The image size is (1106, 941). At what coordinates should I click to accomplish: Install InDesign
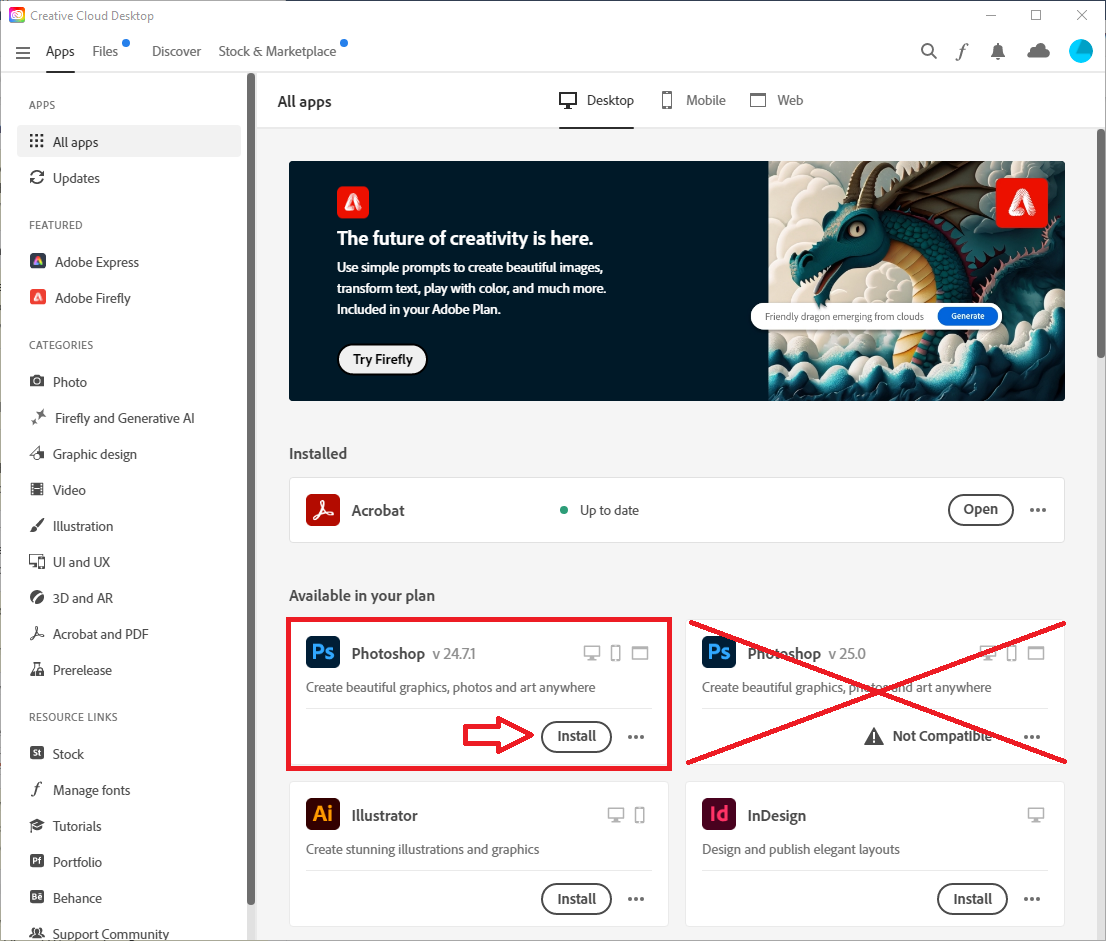[972, 899]
